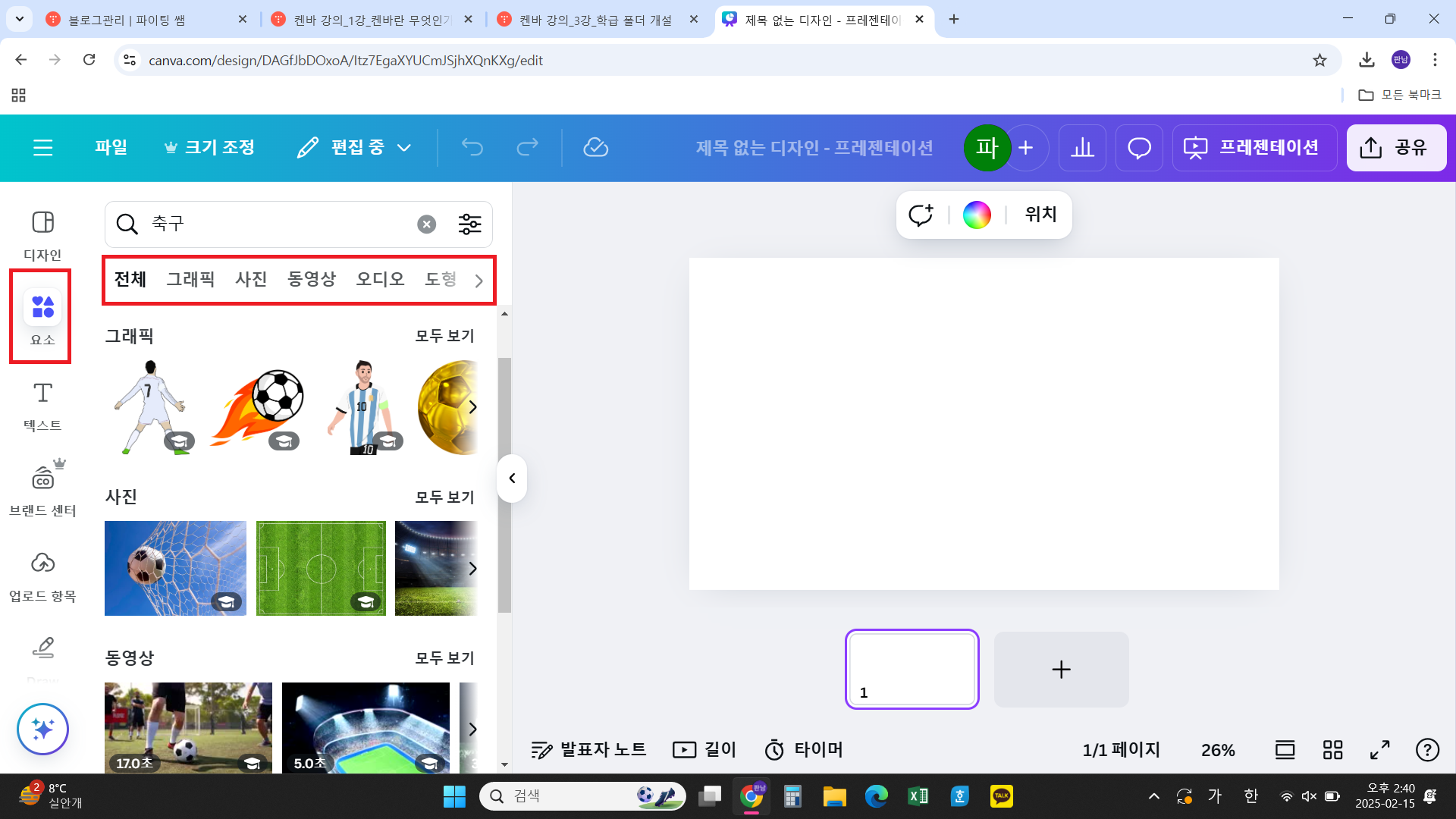Add a new page with the plus button
Screen dimensions: 1456x819
coord(1061,669)
